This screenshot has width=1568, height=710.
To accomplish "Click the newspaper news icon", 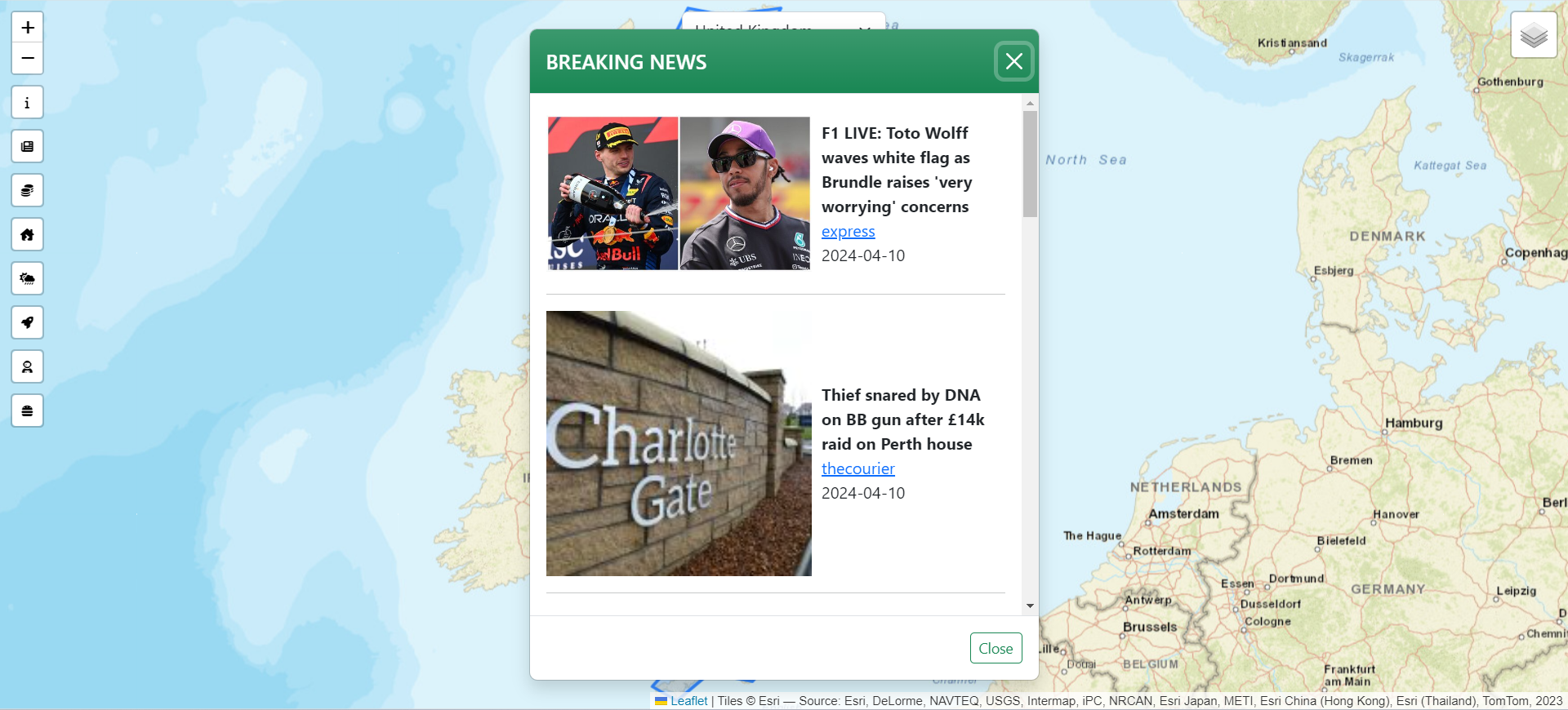I will 27,147.
